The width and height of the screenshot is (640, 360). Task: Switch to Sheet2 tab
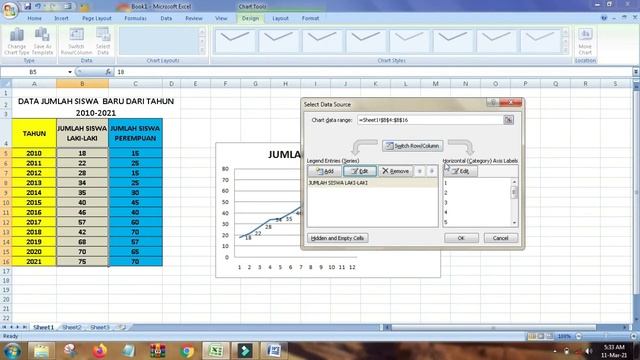(x=72, y=327)
